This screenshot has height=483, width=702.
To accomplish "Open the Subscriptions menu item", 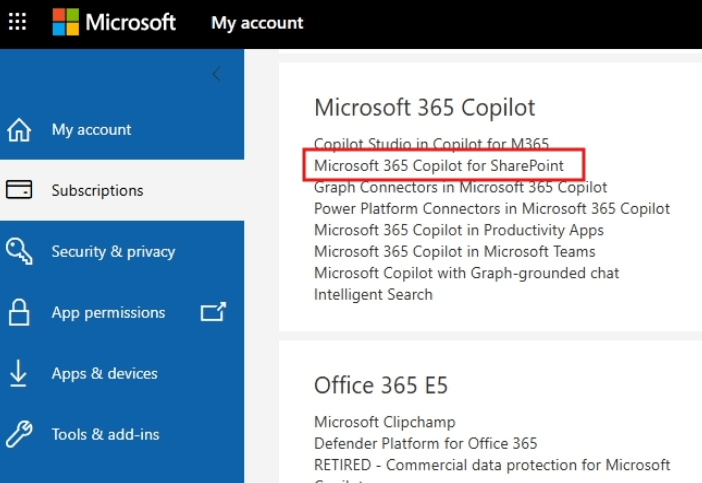I will [97, 190].
